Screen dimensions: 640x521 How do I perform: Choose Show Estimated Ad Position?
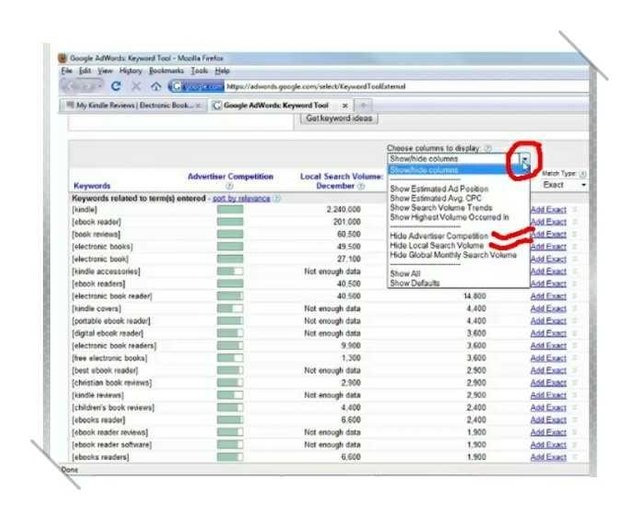coord(439,189)
